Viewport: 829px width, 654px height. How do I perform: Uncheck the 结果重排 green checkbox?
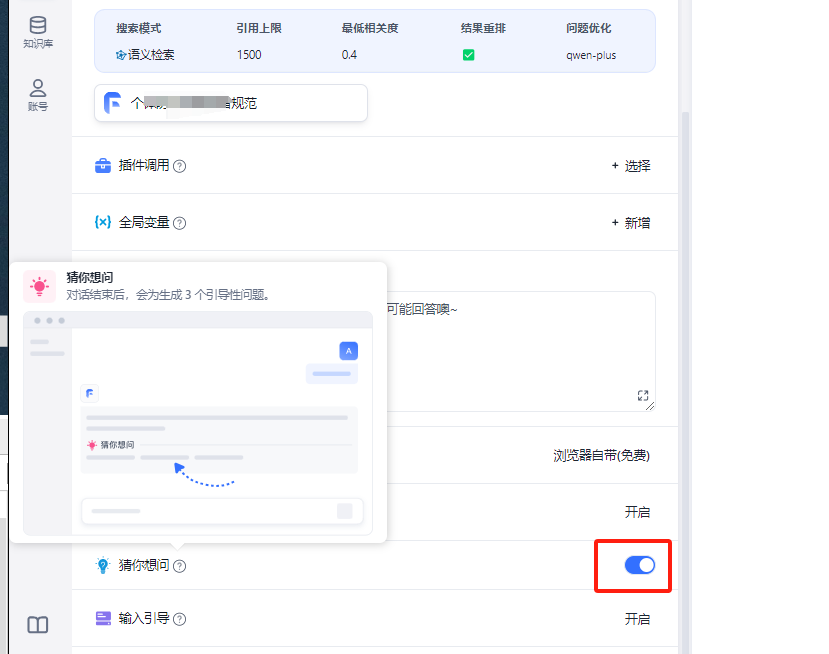[468, 55]
